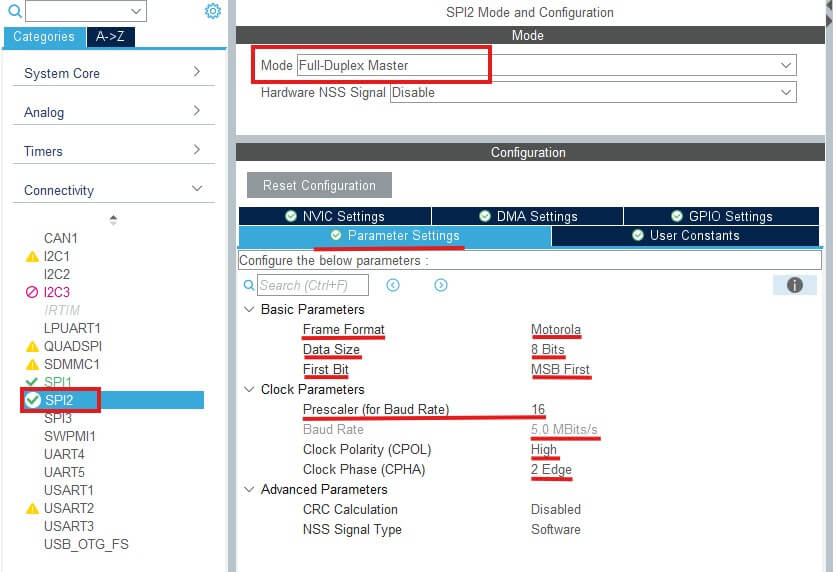Go to previous search result arrow
The image size is (836, 572).
393,285
